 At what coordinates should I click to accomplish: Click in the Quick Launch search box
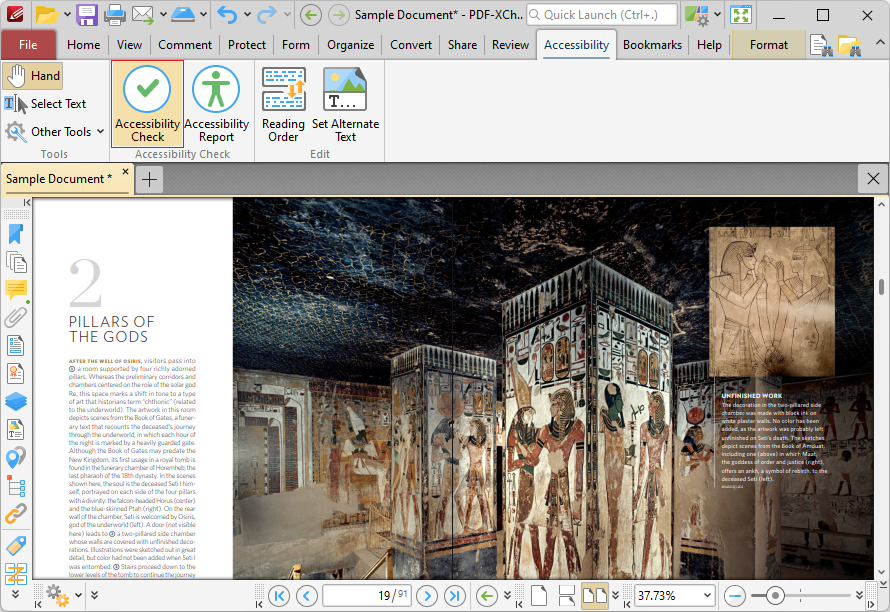pos(602,15)
